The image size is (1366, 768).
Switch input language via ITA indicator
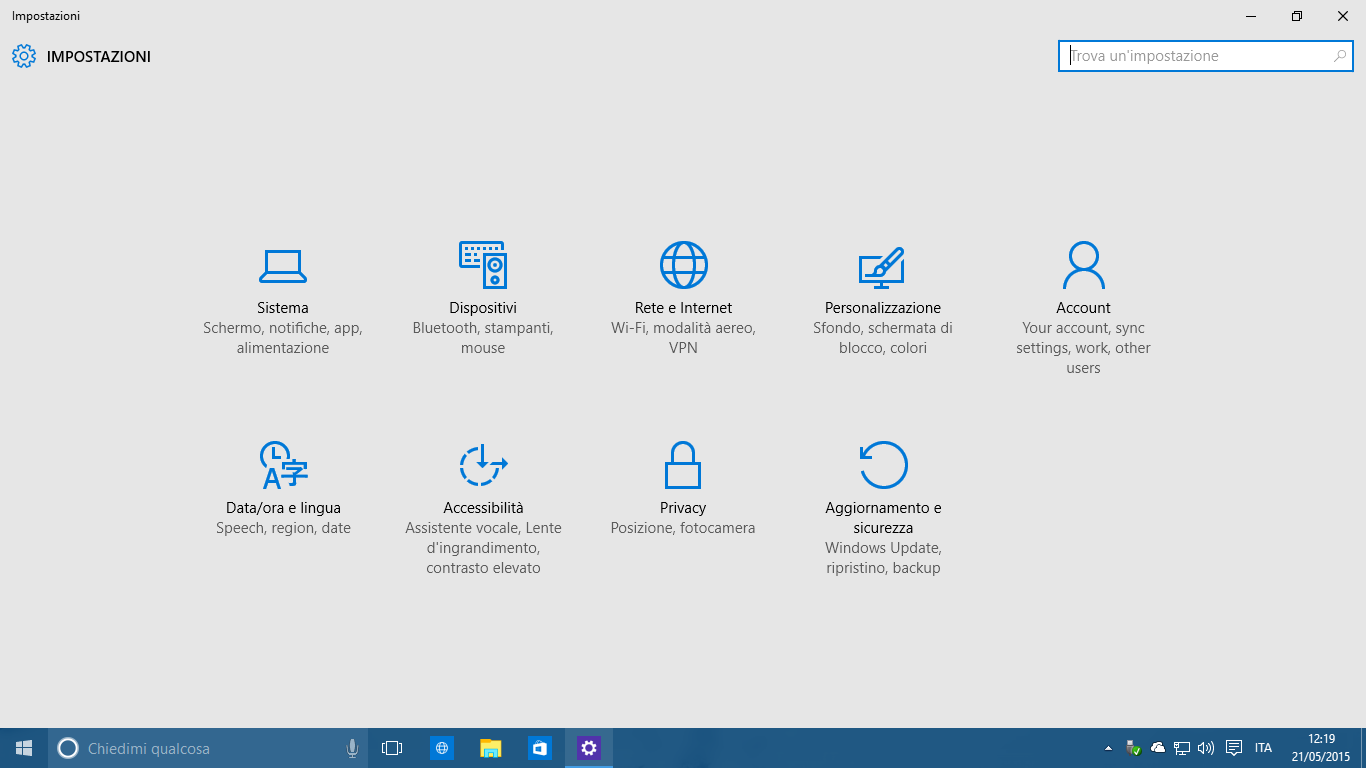[x=1264, y=748]
